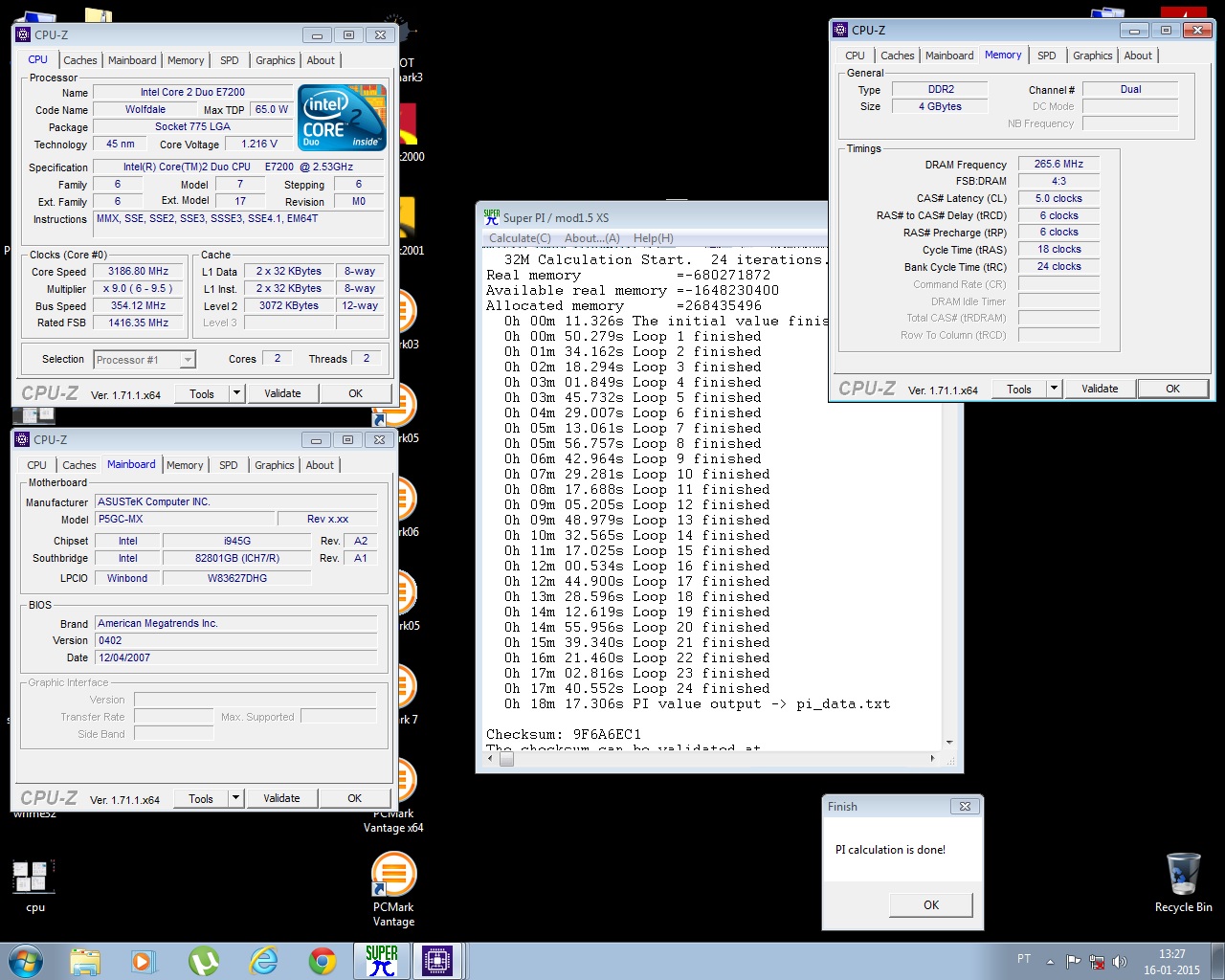Click Show desktop strip at taskbar end
The image size is (1225, 980).
tap(1218, 961)
